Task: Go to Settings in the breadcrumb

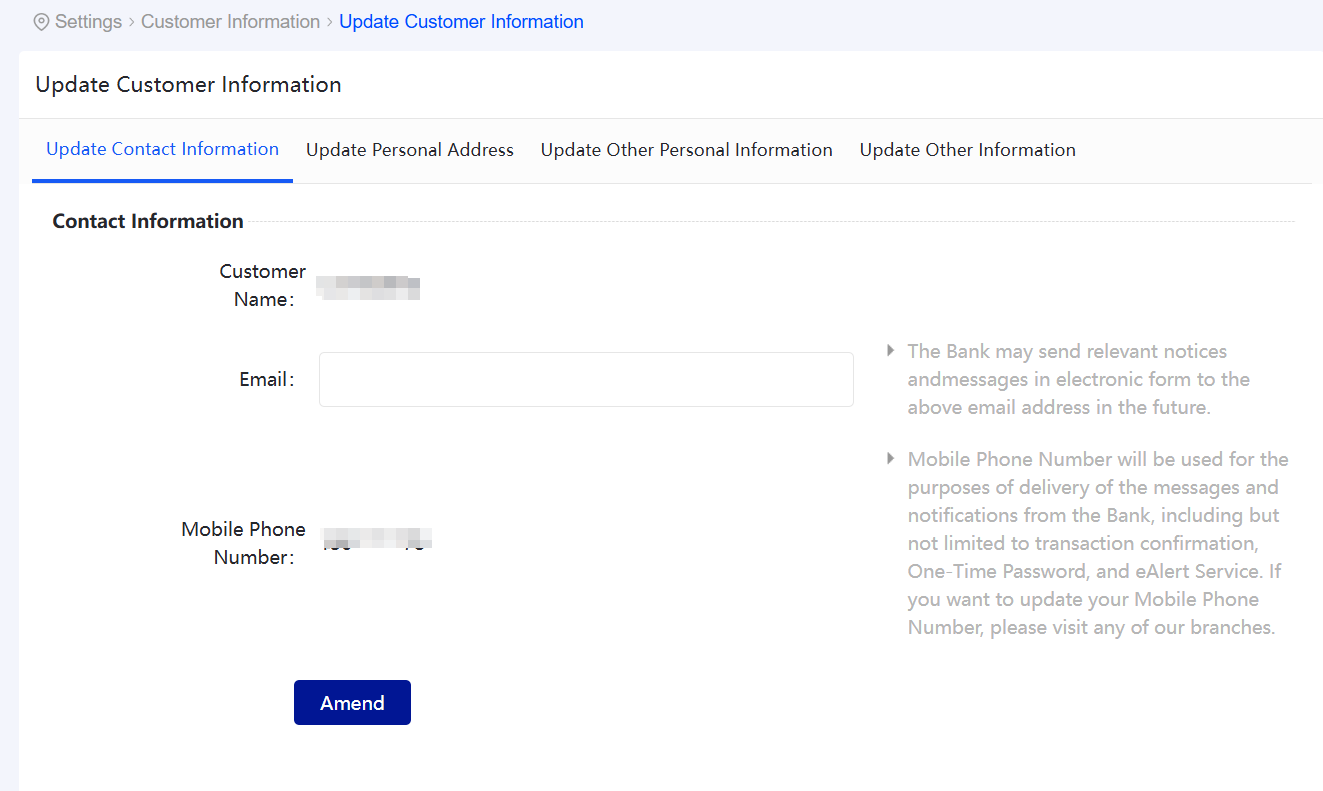Action: (88, 22)
